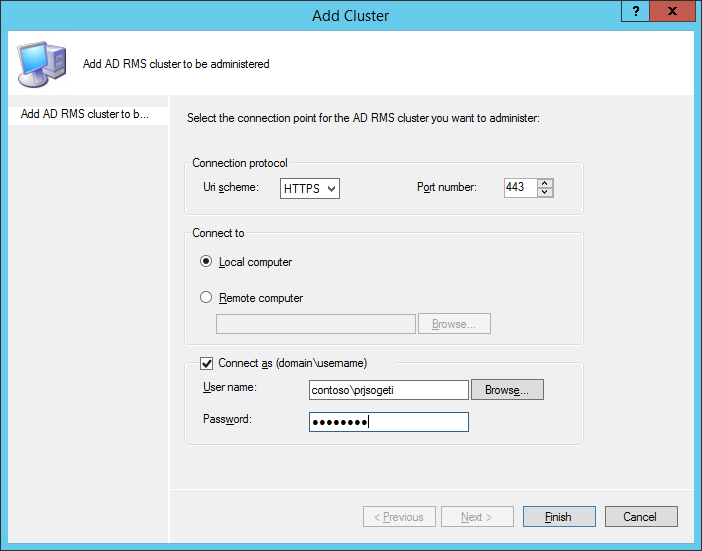Click the Finish button
Screen dimensions: 702x551
click(559, 517)
